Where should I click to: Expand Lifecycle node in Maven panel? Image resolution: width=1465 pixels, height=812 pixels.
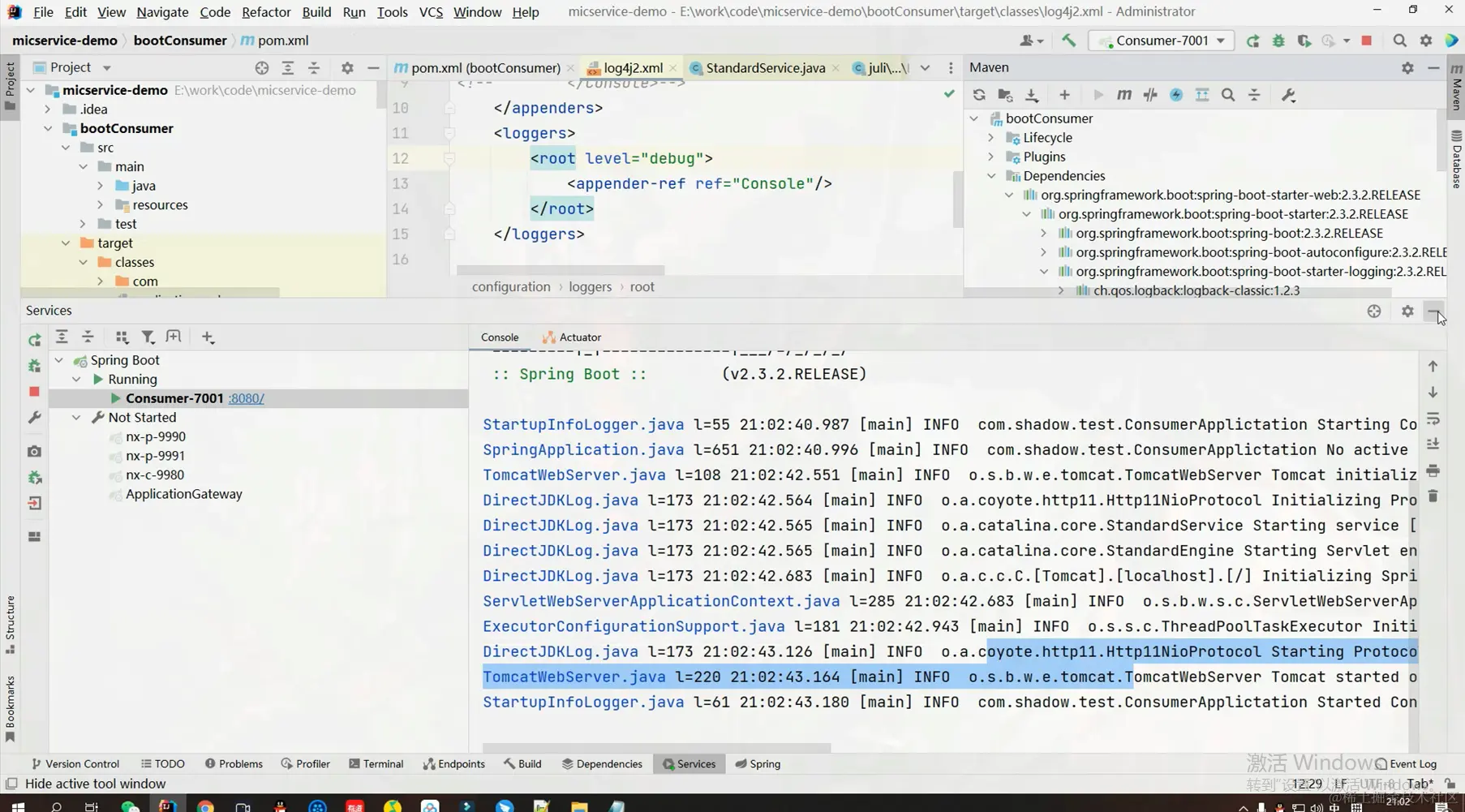991,138
